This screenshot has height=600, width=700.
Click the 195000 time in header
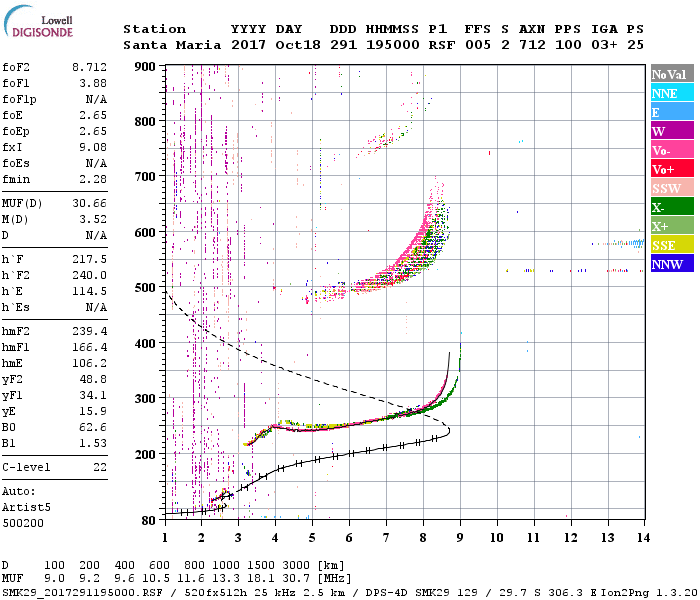[x=392, y=45]
